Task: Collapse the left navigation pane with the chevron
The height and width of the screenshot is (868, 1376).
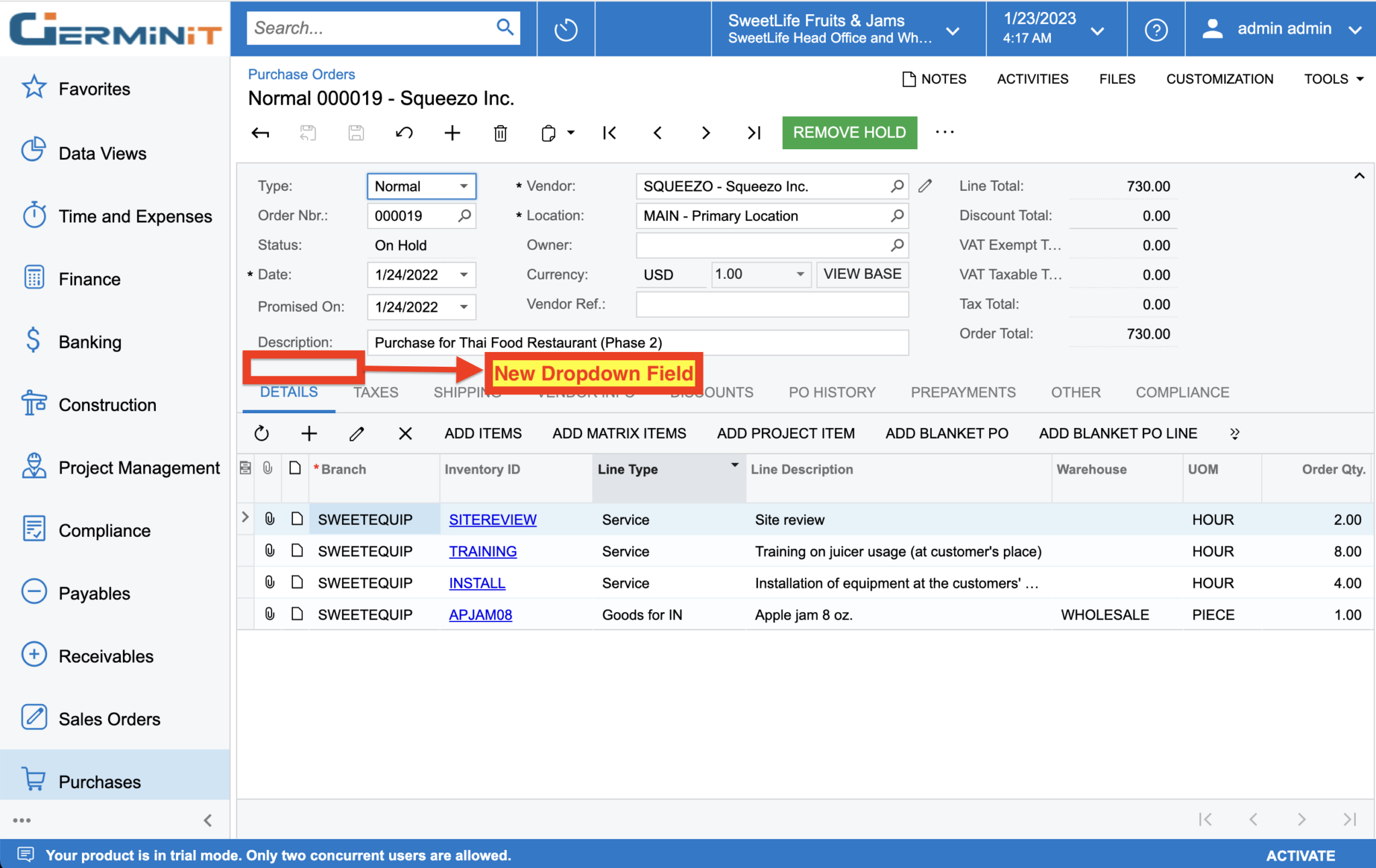Action: (x=208, y=820)
